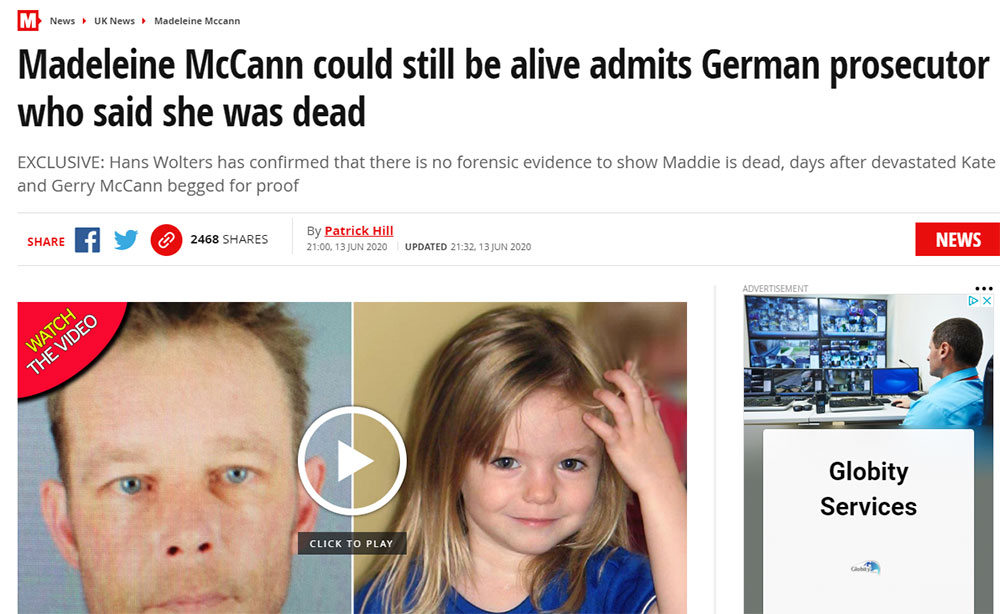Click the red NEWS section tag
This screenshot has width=1000, height=614.
pyautogui.click(x=957, y=239)
